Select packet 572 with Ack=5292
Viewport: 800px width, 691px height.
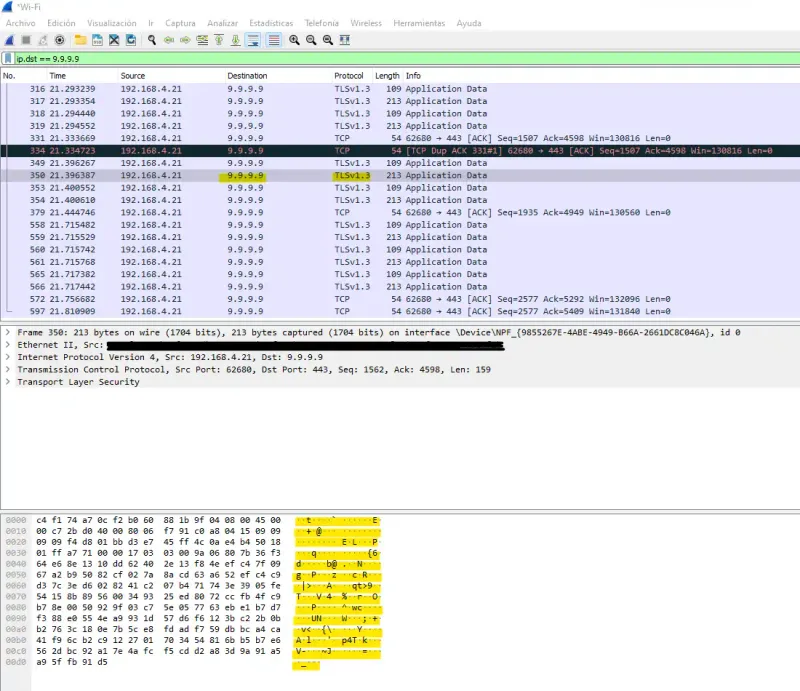point(400,299)
